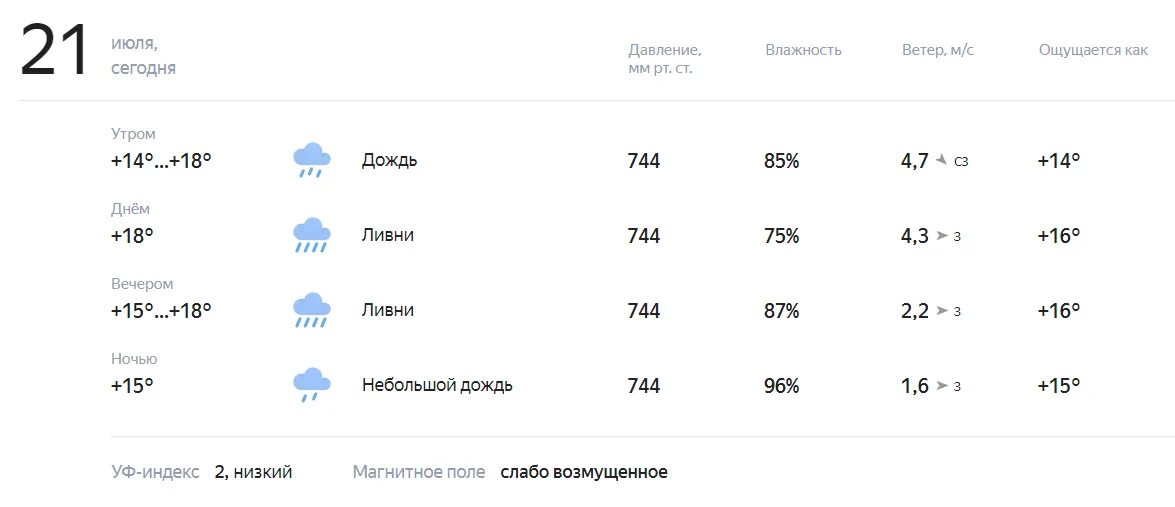The height and width of the screenshot is (507, 1175).
Task: Click the northwest wind arrow for morning
Action: [942, 160]
